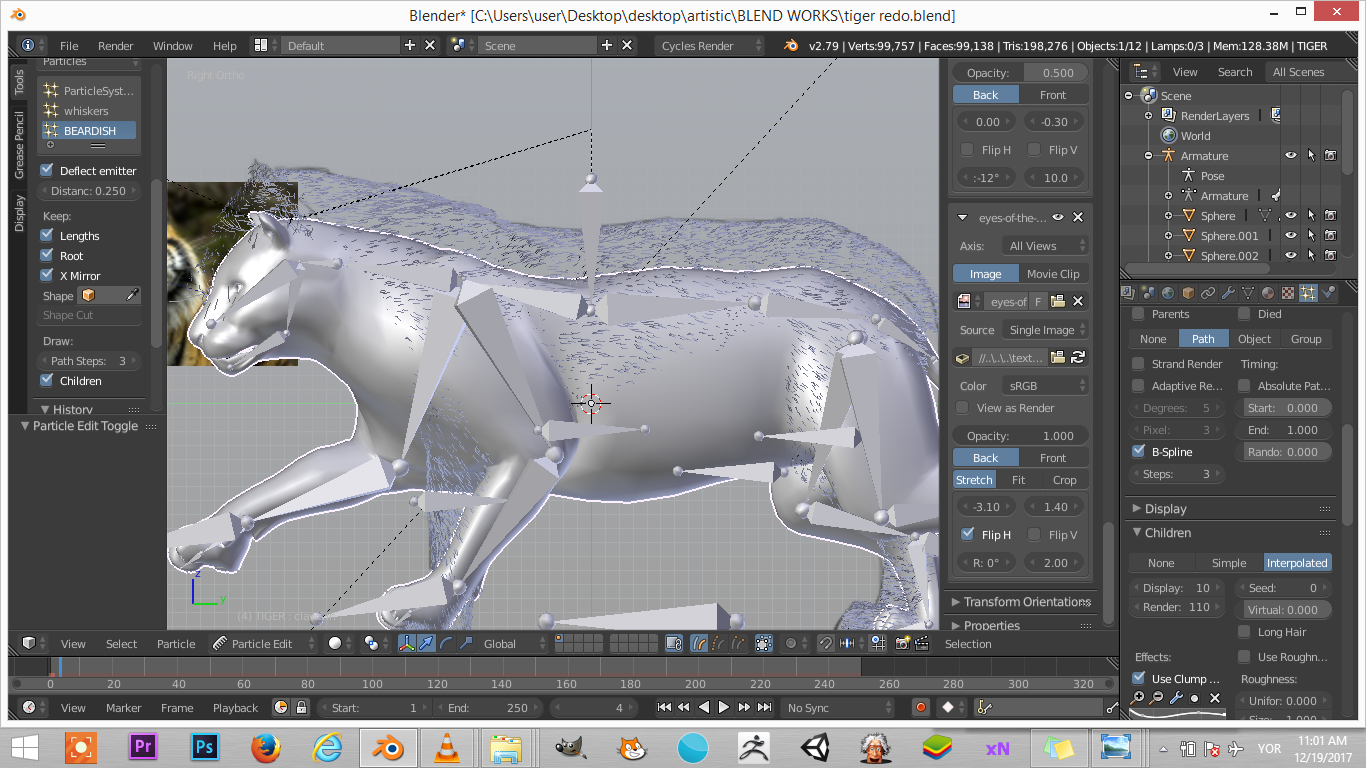1366x768 pixels.
Task: Open the Render menu
Action: click(116, 45)
